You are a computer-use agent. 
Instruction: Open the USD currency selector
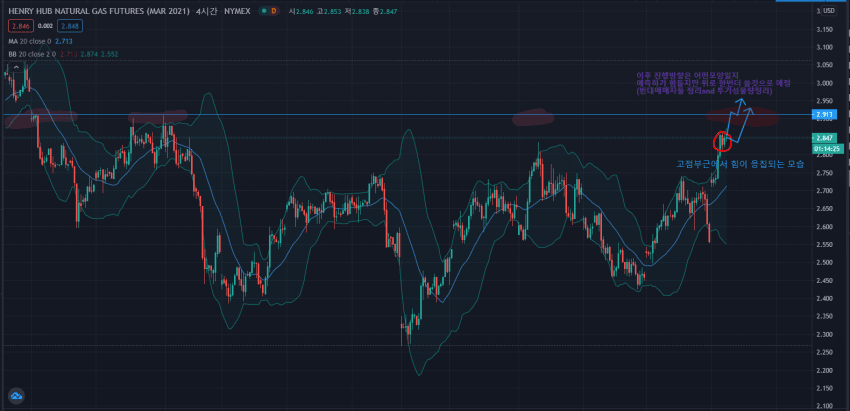click(x=828, y=10)
